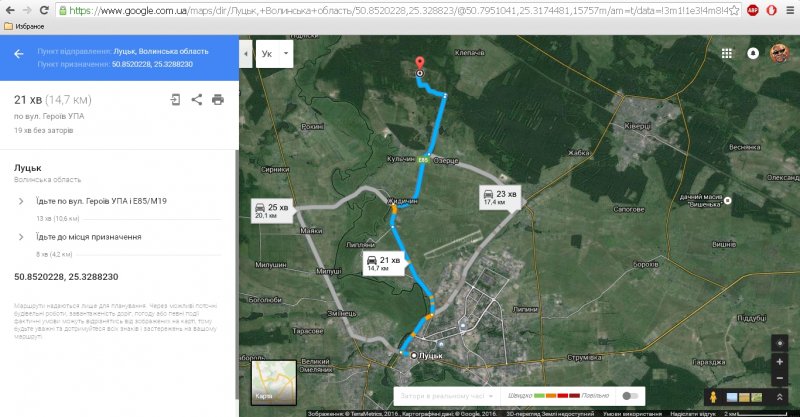
Task: Click the my location compass button
Action: pyautogui.click(x=779, y=342)
